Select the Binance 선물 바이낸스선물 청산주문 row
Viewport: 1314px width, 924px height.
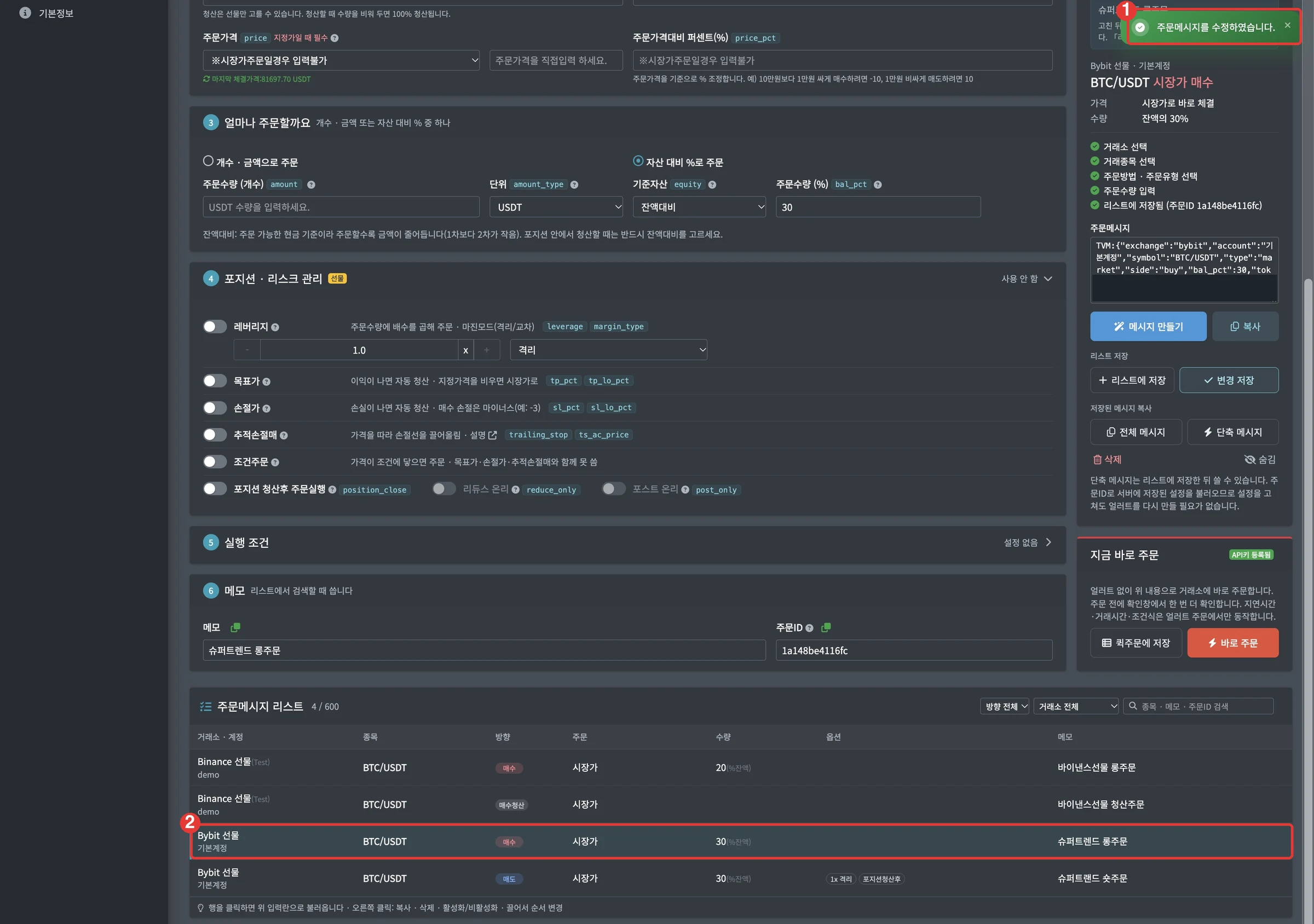point(741,805)
